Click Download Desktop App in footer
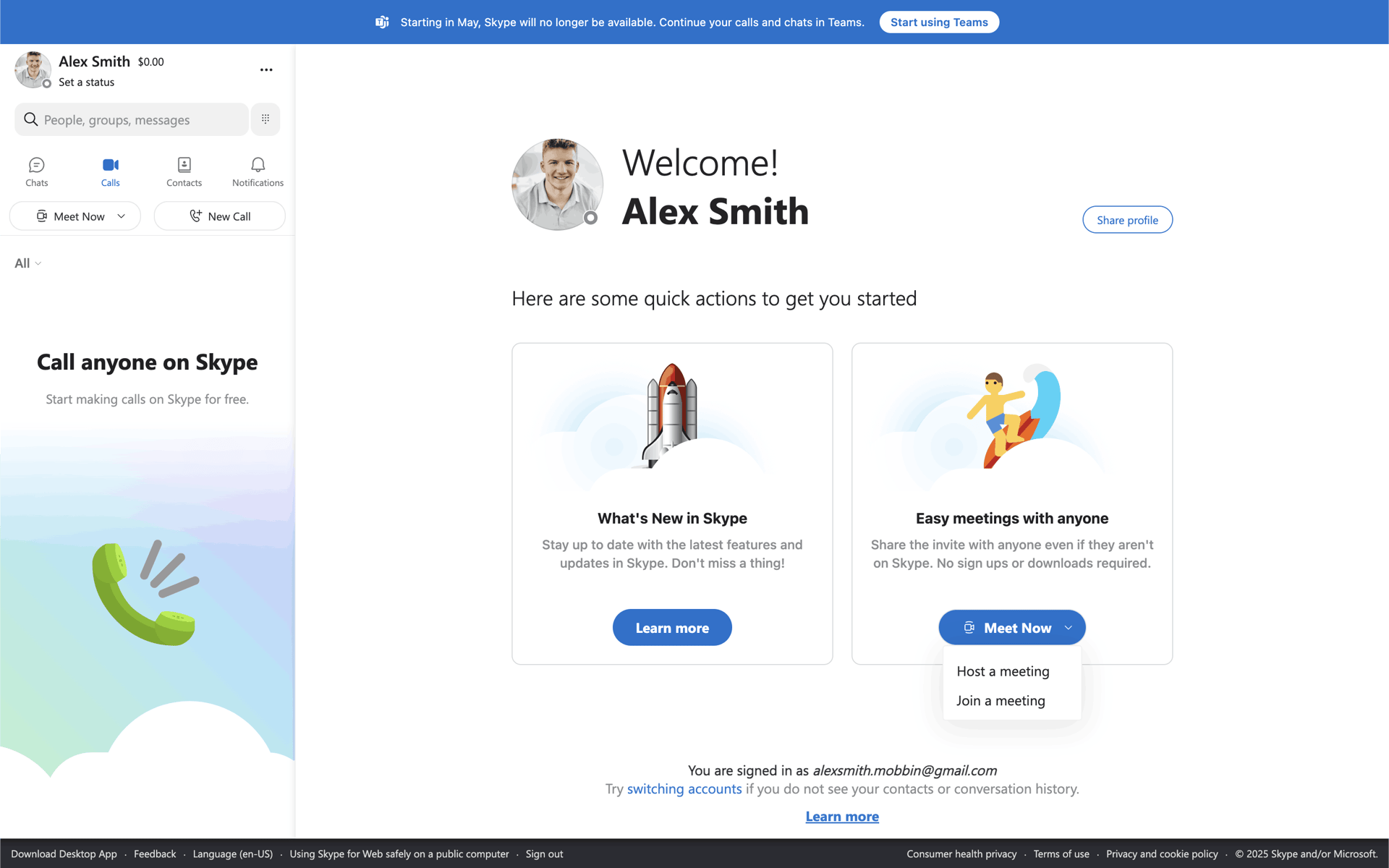Screen dimensions: 1389x868 coord(64,854)
